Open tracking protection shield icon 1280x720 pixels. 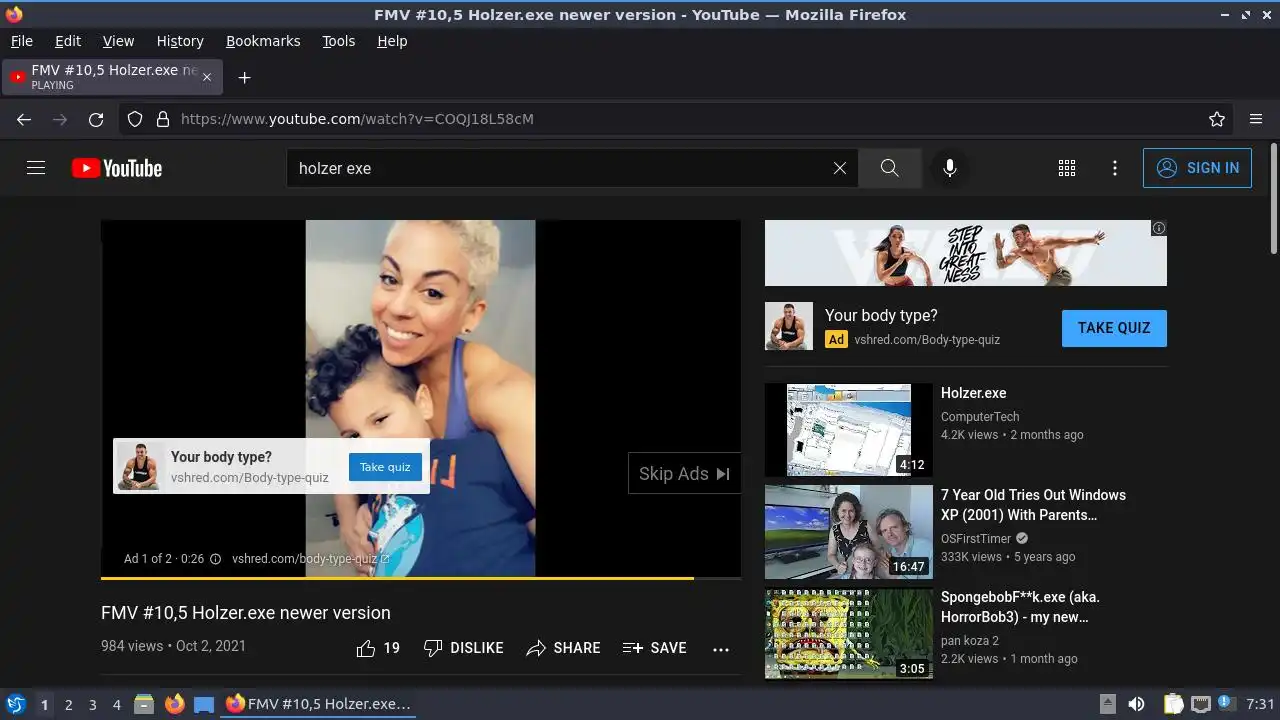click(135, 119)
